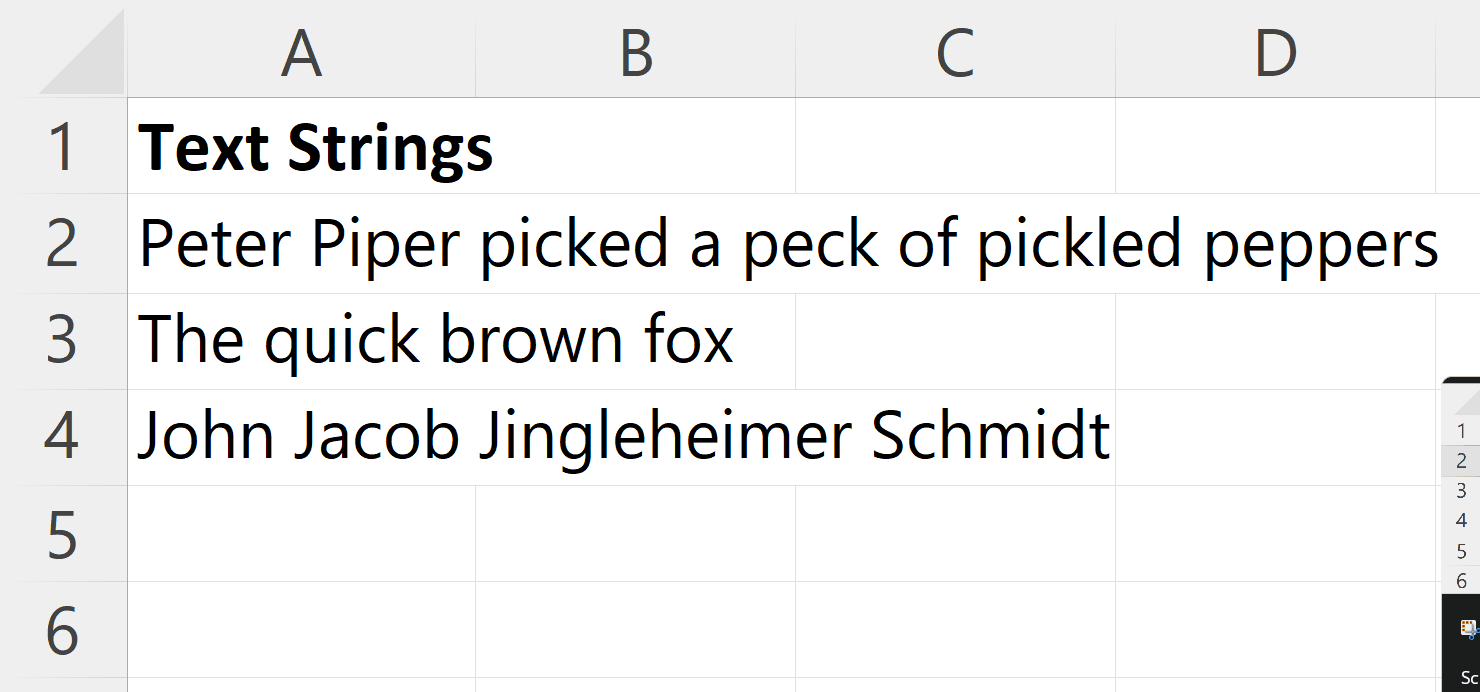Select the John Jacob Jingleheimer Schmidt cell
This screenshot has height=692, width=1480.
click(x=301, y=437)
